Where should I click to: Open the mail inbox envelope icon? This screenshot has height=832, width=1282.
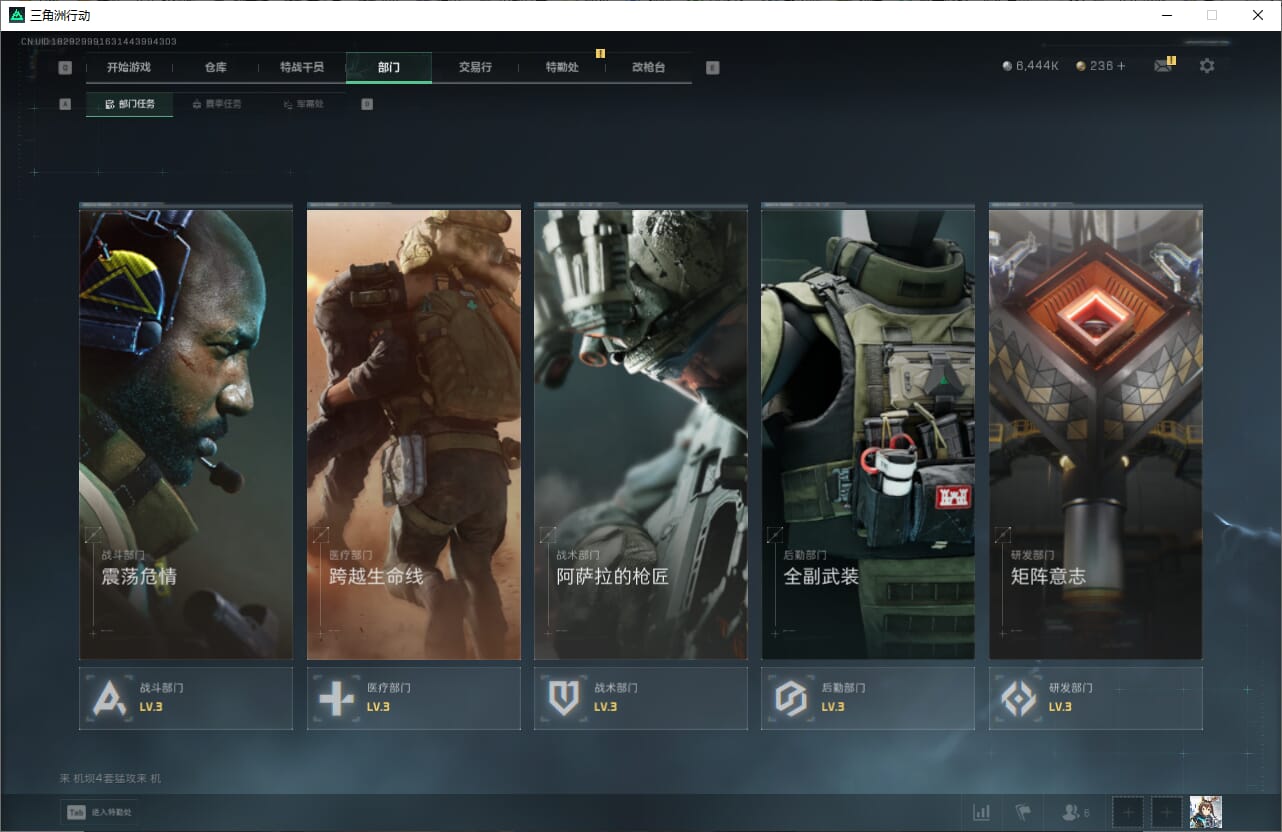[x=1162, y=66]
